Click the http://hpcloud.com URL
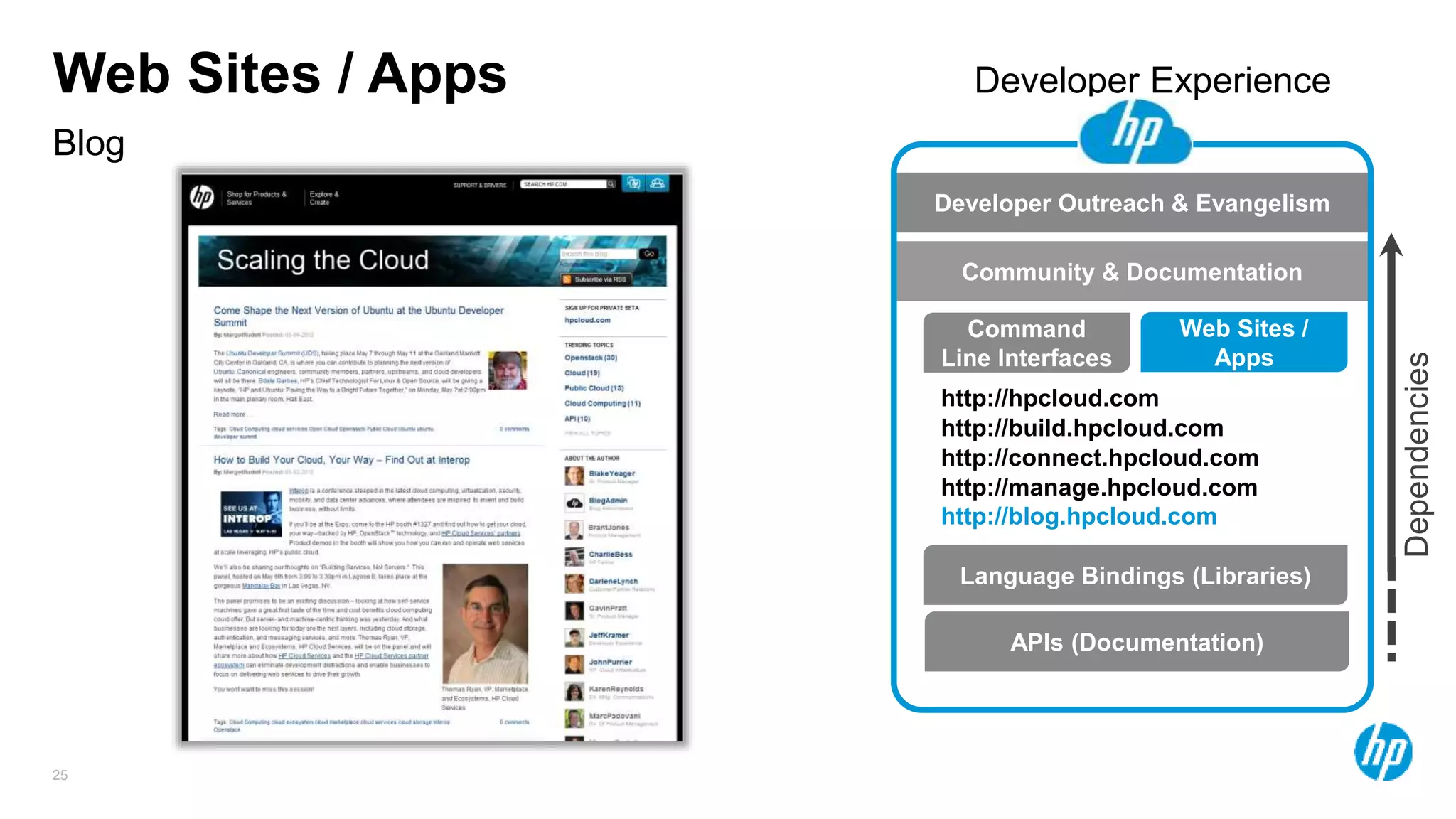This screenshot has height=819, width=1456. (x=1049, y=398)
